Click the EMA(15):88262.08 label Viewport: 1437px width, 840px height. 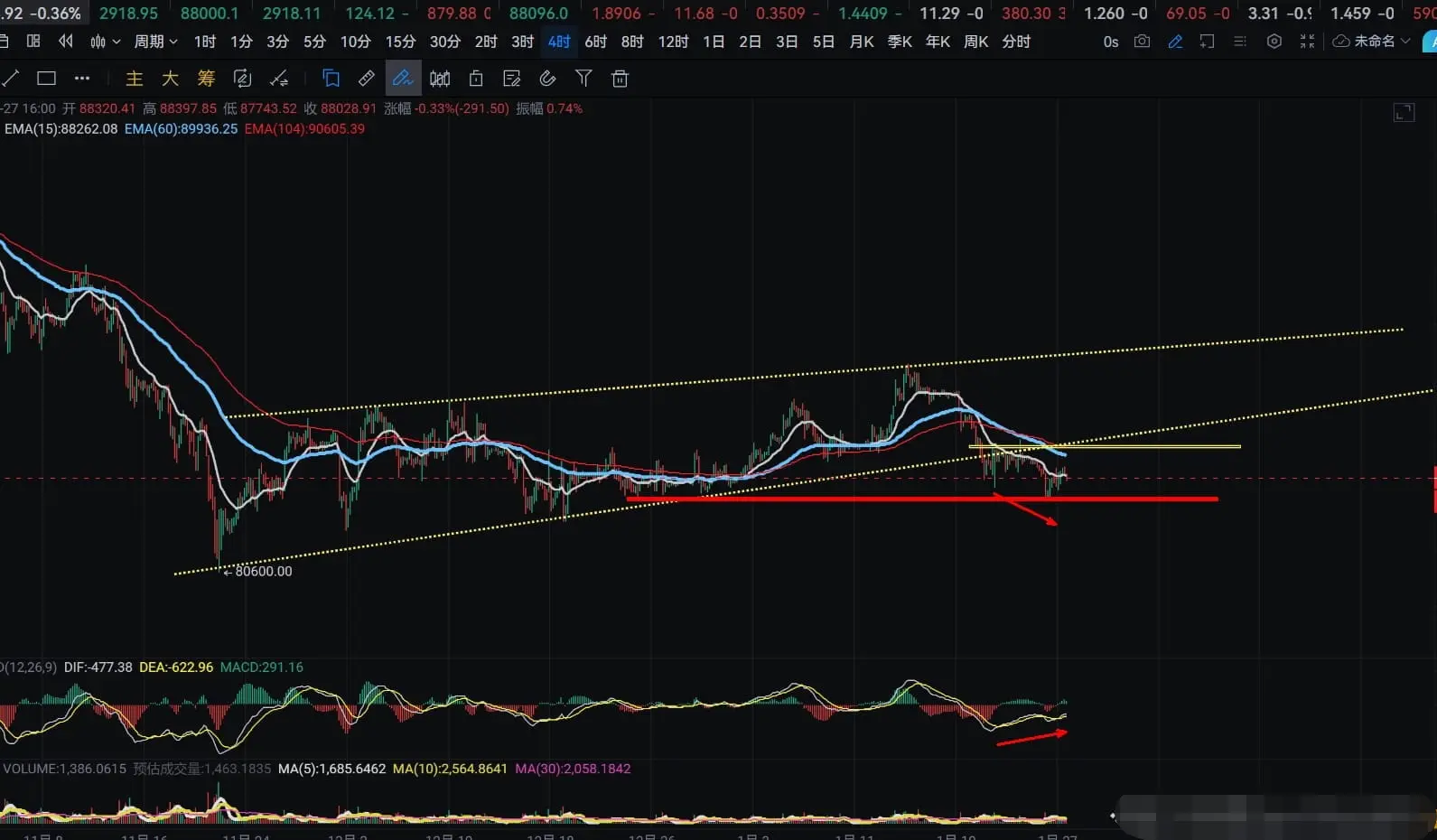coord(61,129)
